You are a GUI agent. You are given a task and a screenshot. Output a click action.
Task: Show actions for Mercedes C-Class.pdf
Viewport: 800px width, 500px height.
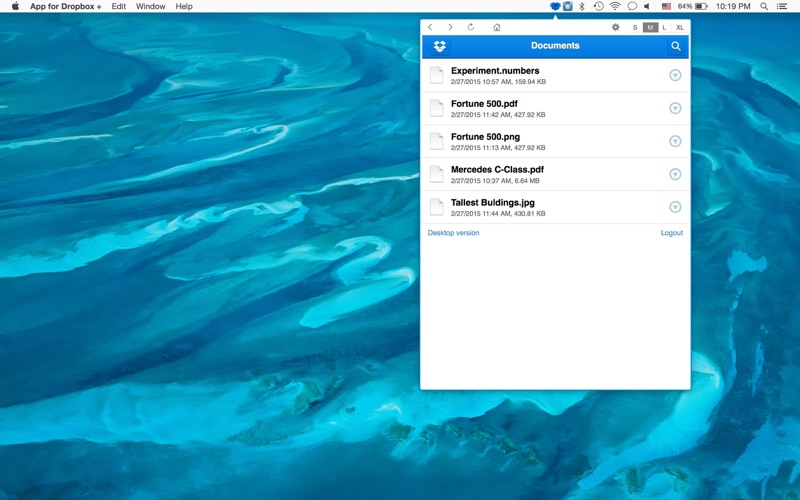click(x=675, y=174)
